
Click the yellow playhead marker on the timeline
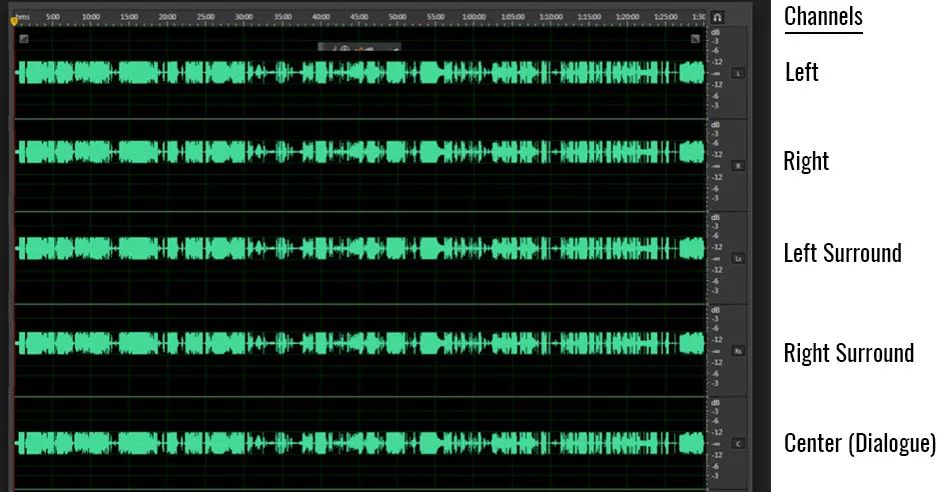14,21
